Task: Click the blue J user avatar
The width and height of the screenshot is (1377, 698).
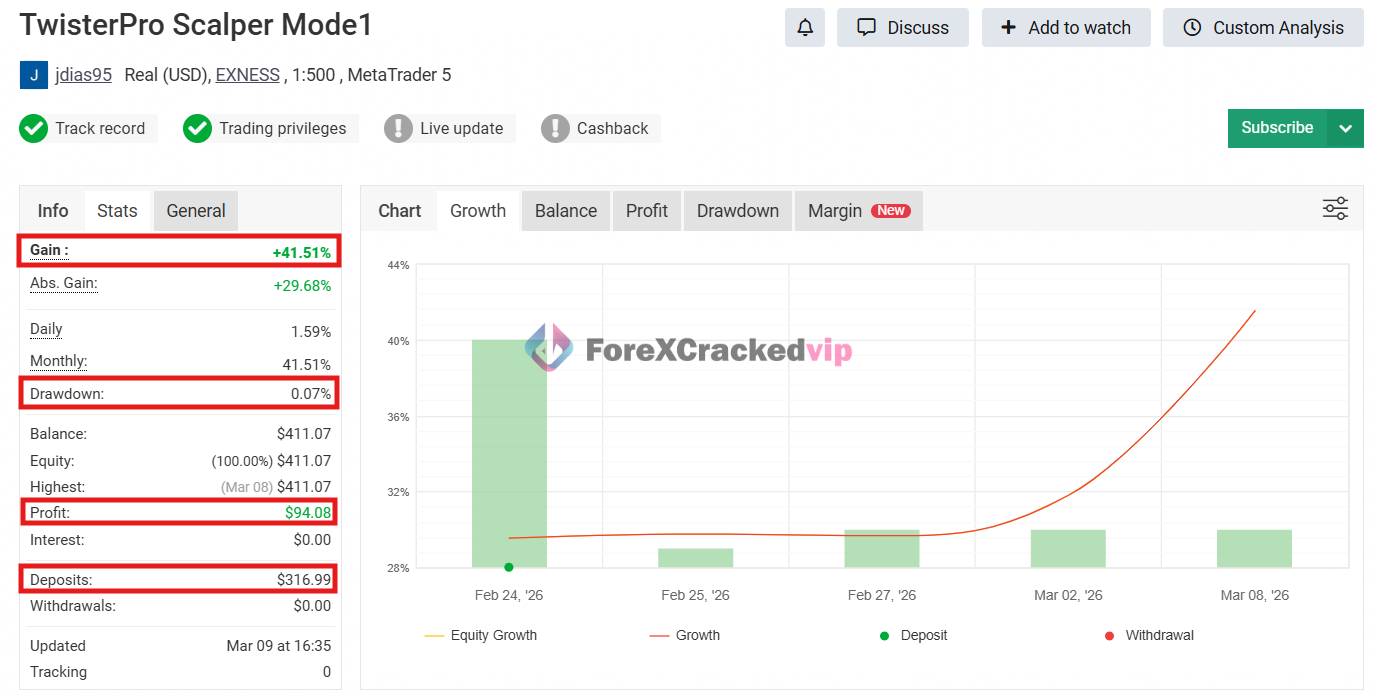Action: (x=33, y=75)
